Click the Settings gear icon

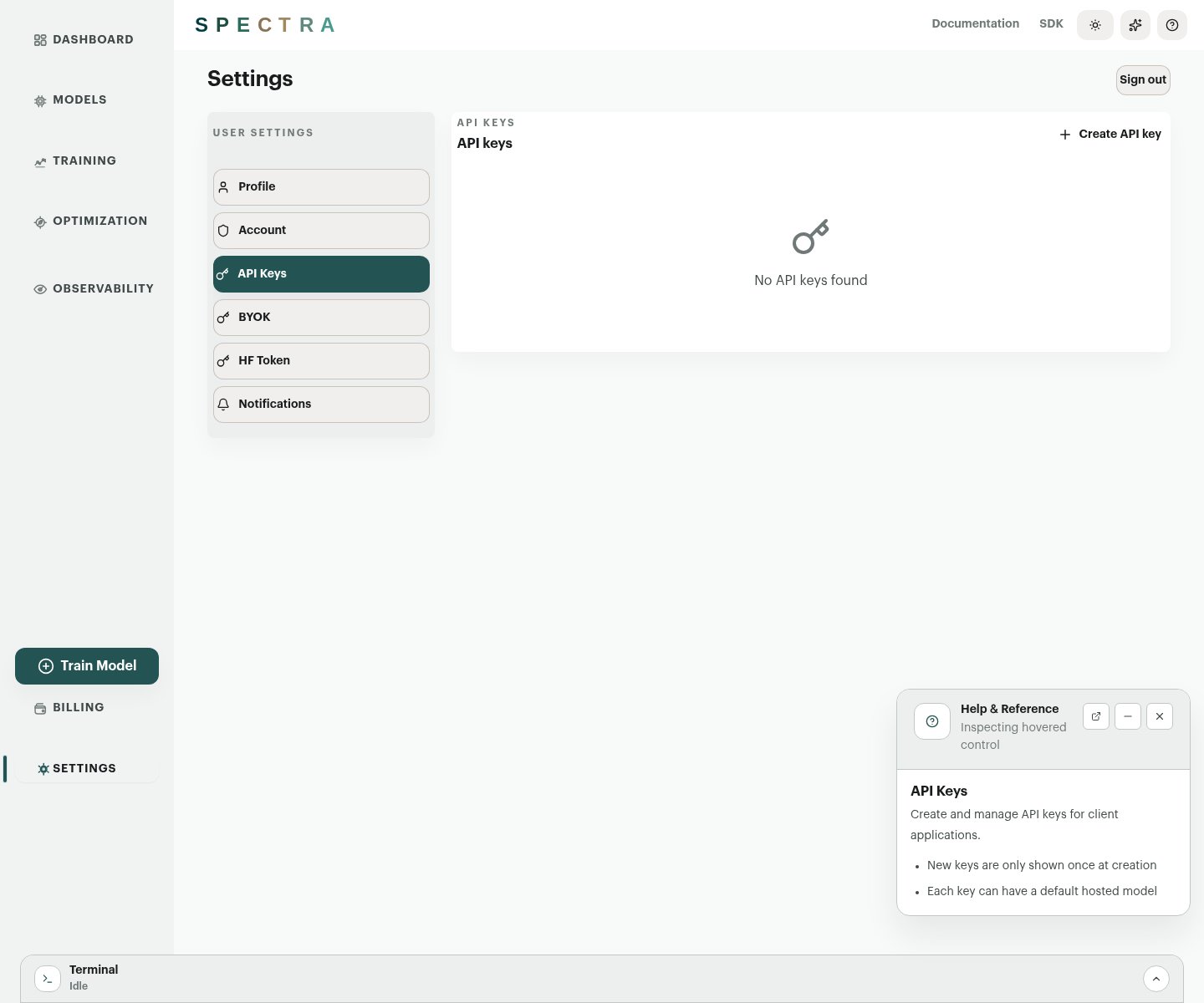[43, 769]
